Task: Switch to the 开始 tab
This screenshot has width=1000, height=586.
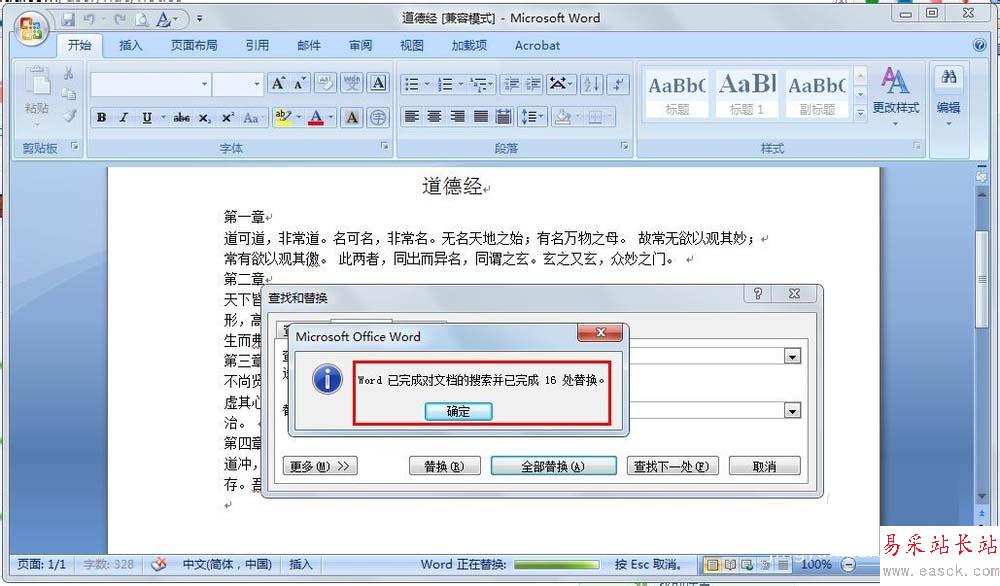Action: tap(79, 45)
